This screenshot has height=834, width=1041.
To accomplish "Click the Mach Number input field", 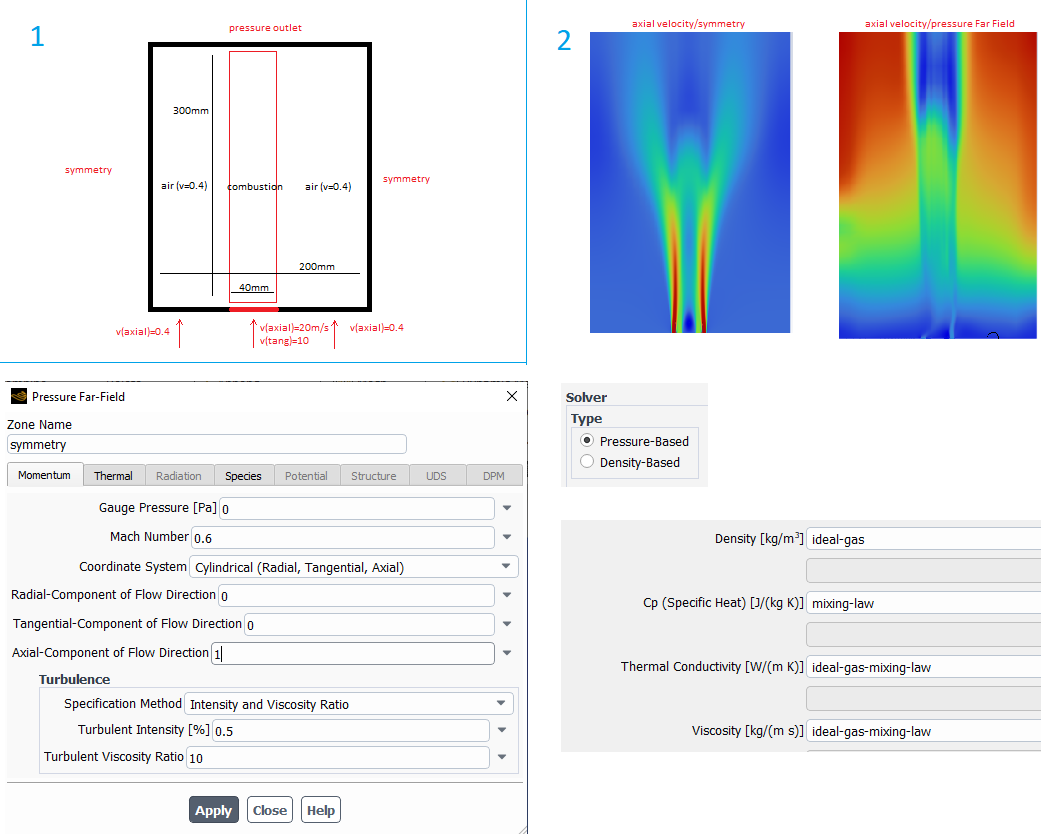I will tap(343, 538).
